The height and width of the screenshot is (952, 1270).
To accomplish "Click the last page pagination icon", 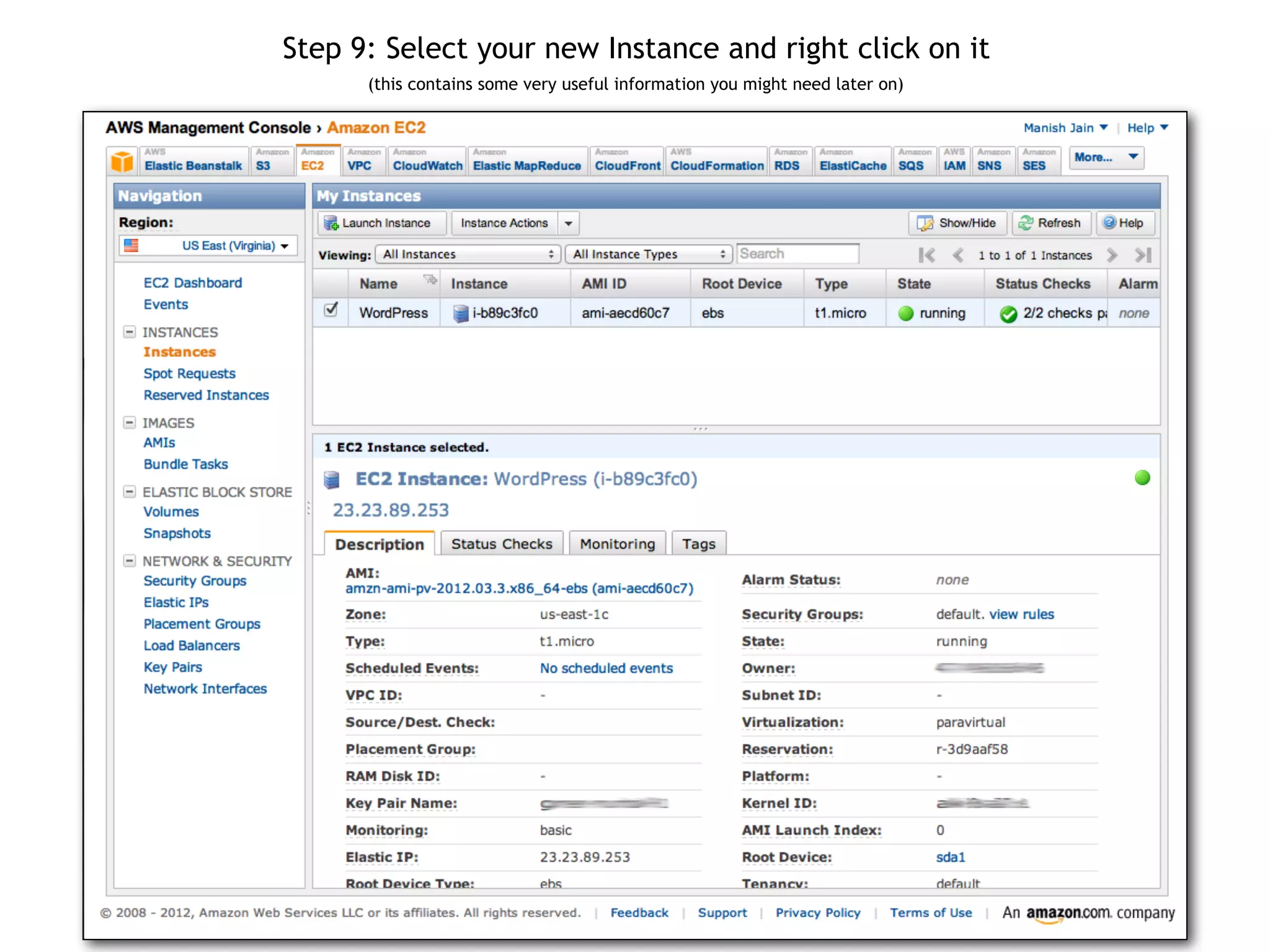I will 1143,255.
